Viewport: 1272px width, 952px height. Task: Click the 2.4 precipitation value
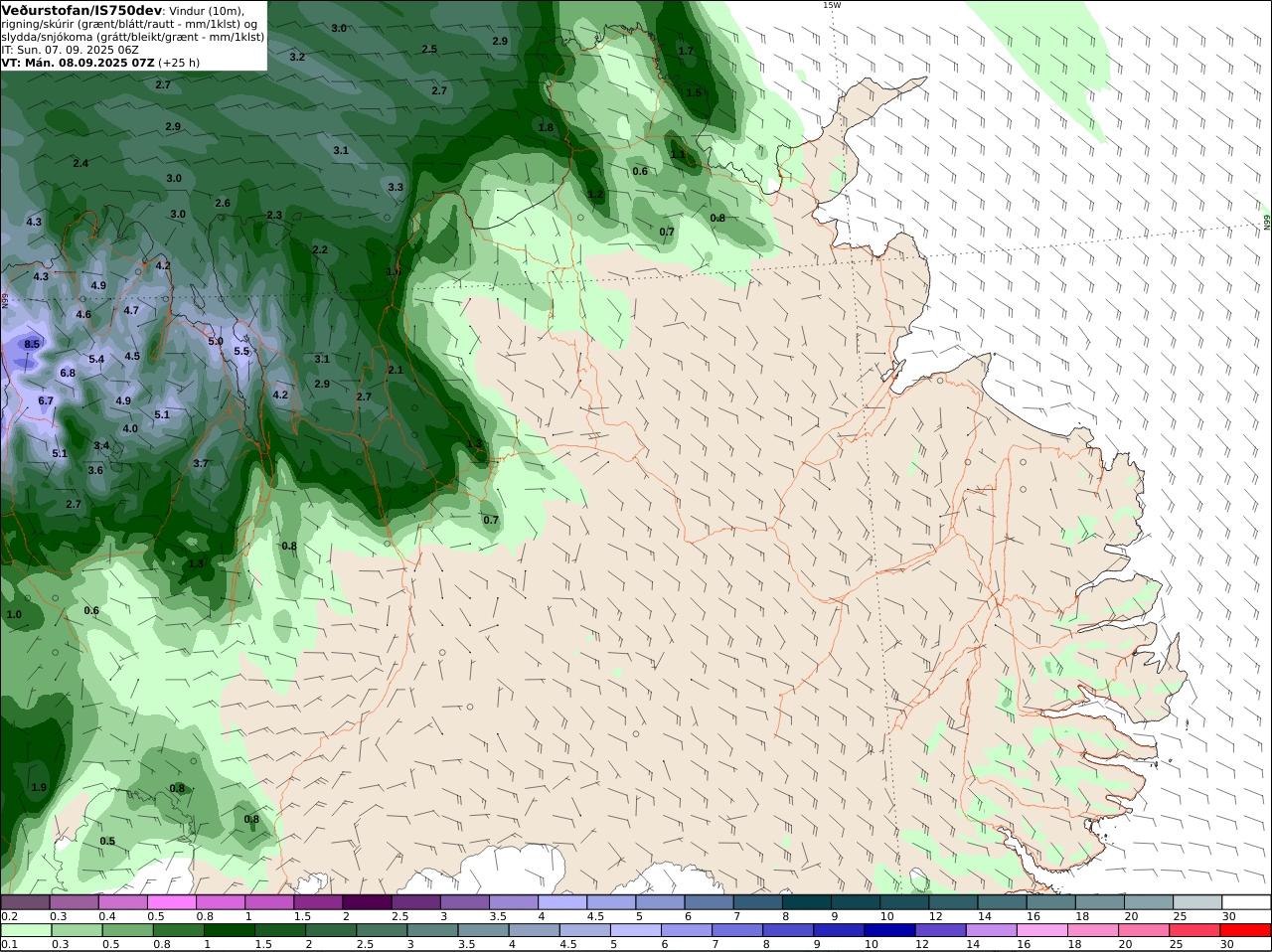(x=80, y=163)
